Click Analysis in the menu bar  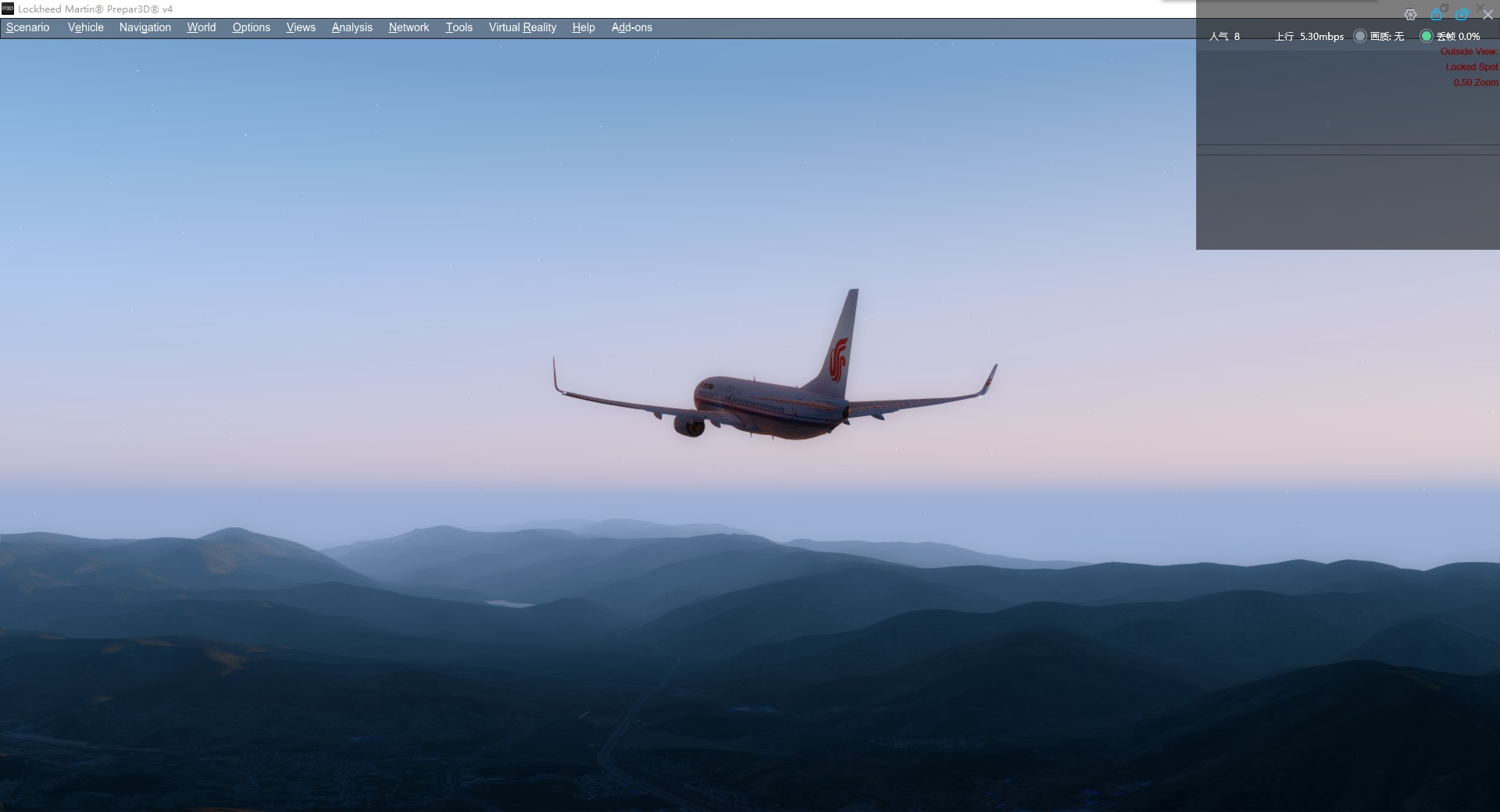click(352, 27)
